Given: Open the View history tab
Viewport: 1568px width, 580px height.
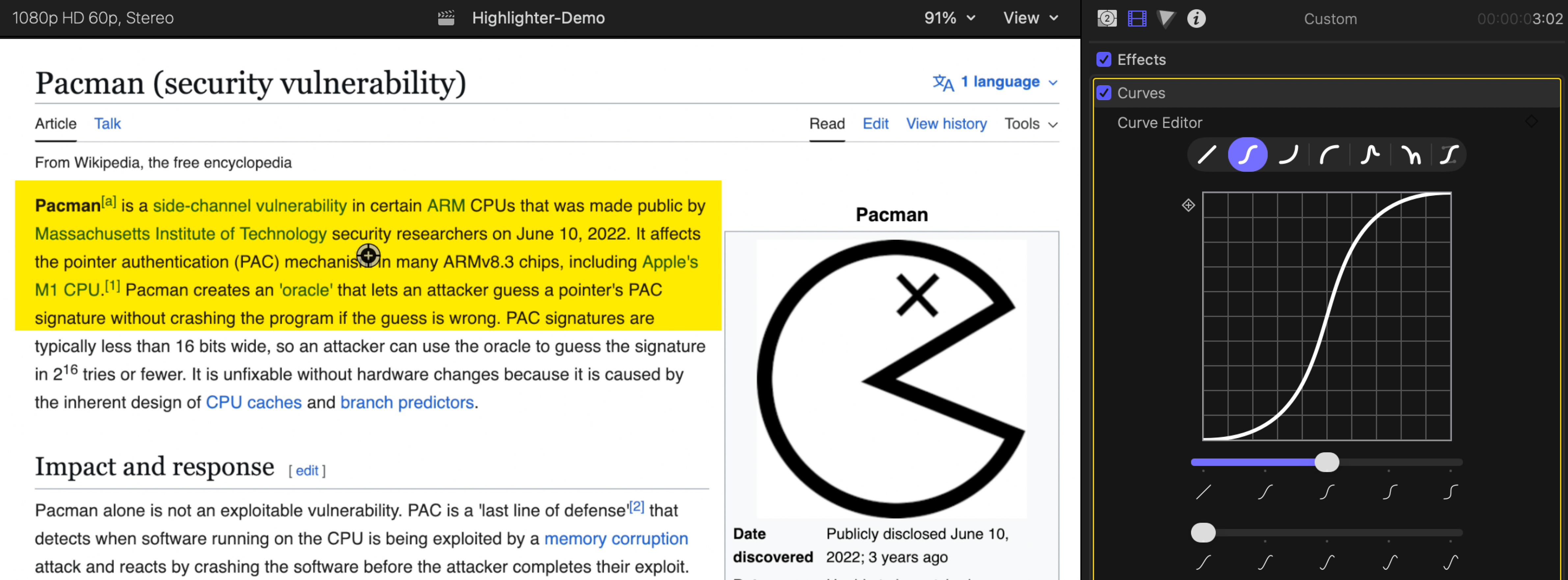Looking at the screenshot, I should [x=946, y=123].
